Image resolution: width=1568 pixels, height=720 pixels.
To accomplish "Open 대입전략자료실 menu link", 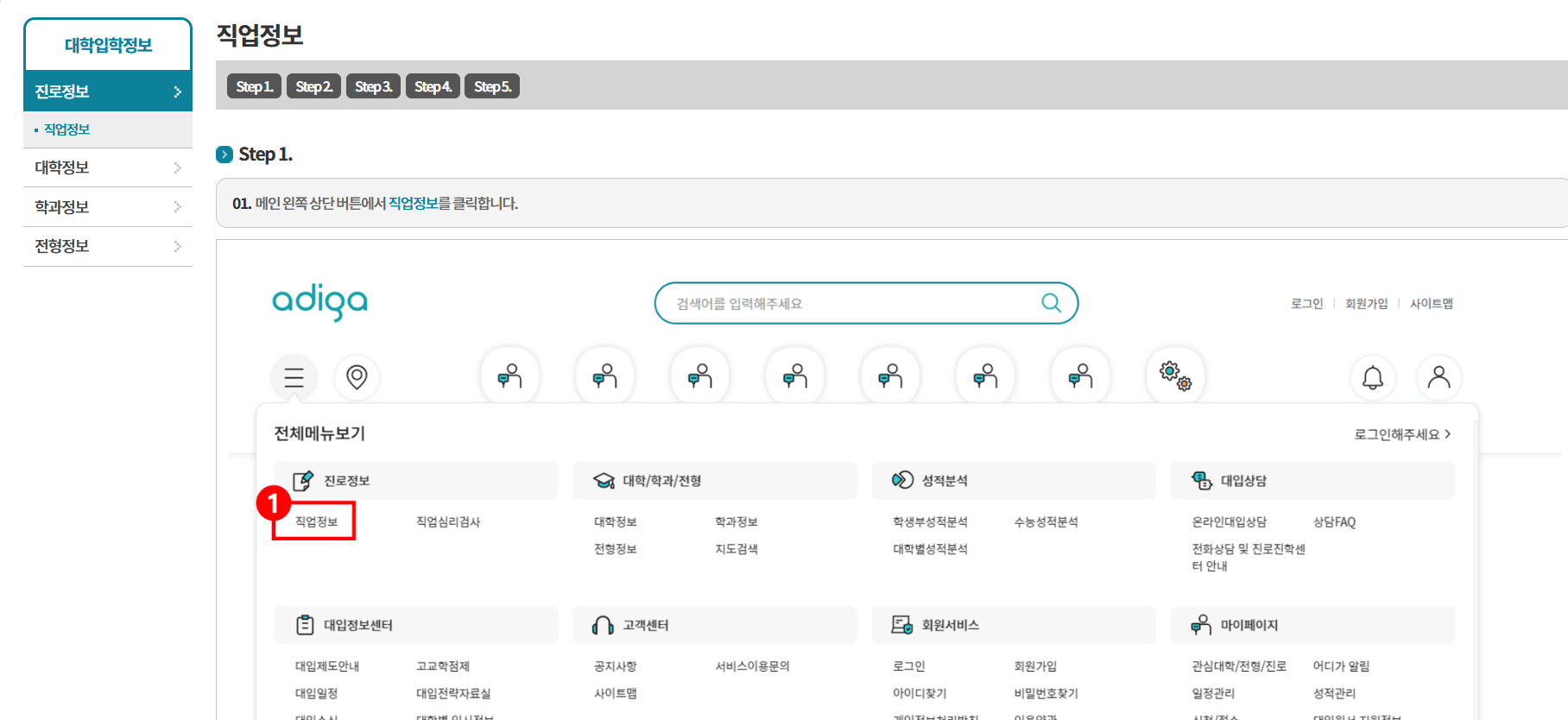I will tap(453, 692).
